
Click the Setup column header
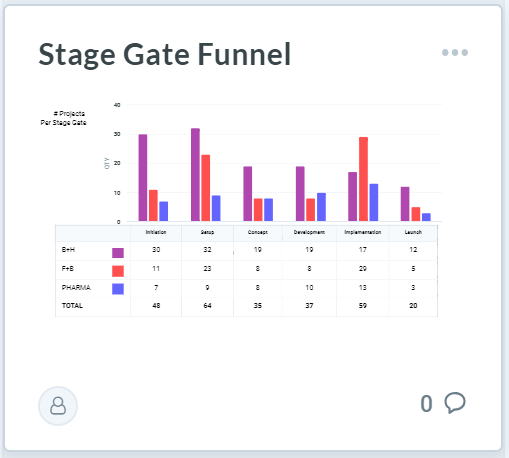pos(207,232)
